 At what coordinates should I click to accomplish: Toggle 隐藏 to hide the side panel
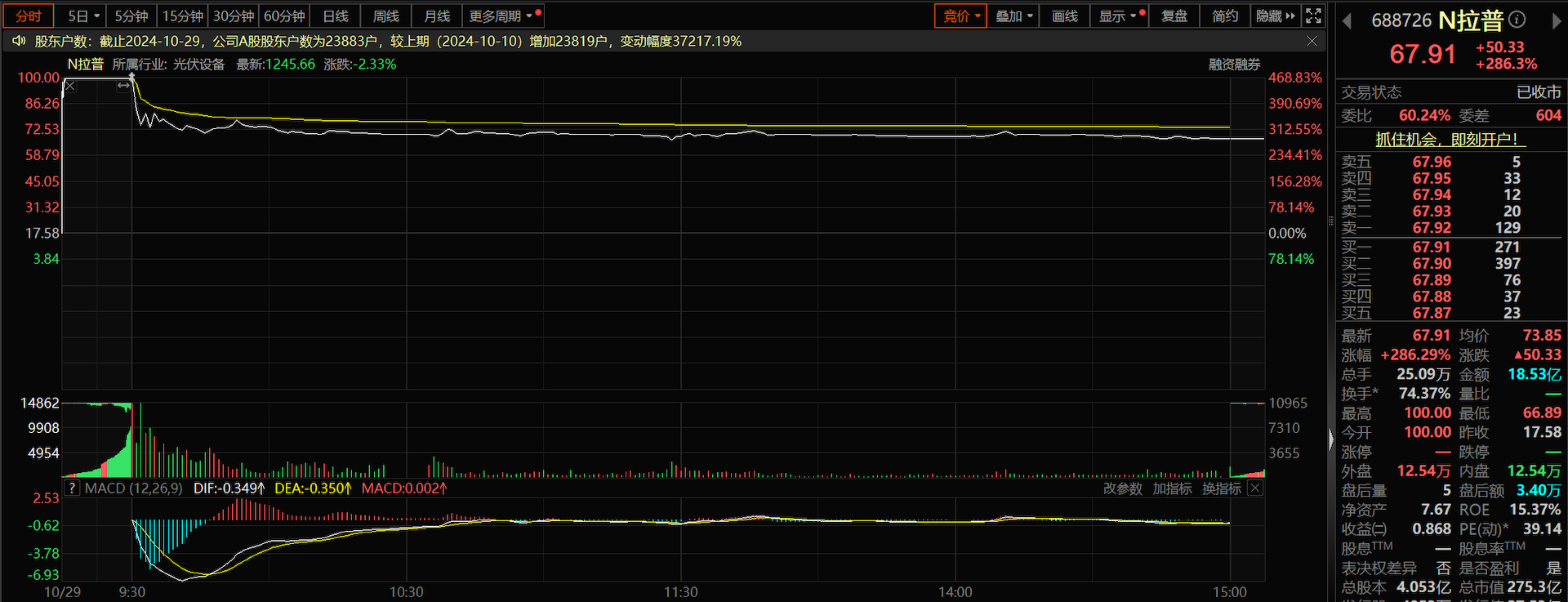point(1275,16)
